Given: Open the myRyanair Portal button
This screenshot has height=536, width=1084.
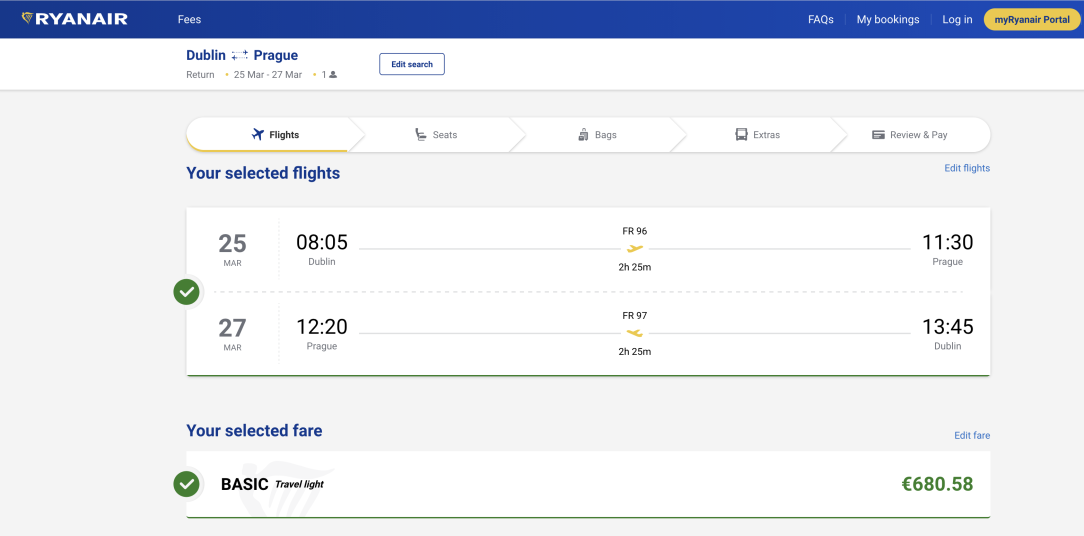Looking at the screenshot, I should (x=1032, y=19).
